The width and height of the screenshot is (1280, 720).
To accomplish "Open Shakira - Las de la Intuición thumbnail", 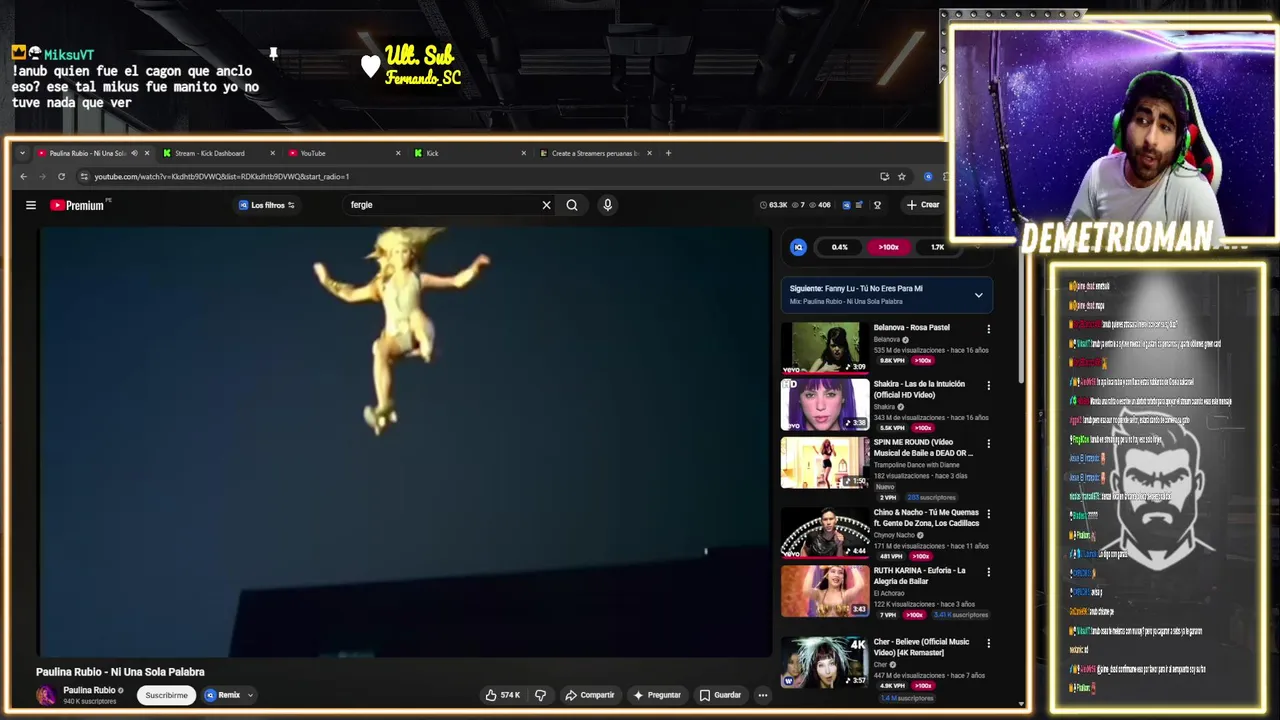I will pos(825,404).
